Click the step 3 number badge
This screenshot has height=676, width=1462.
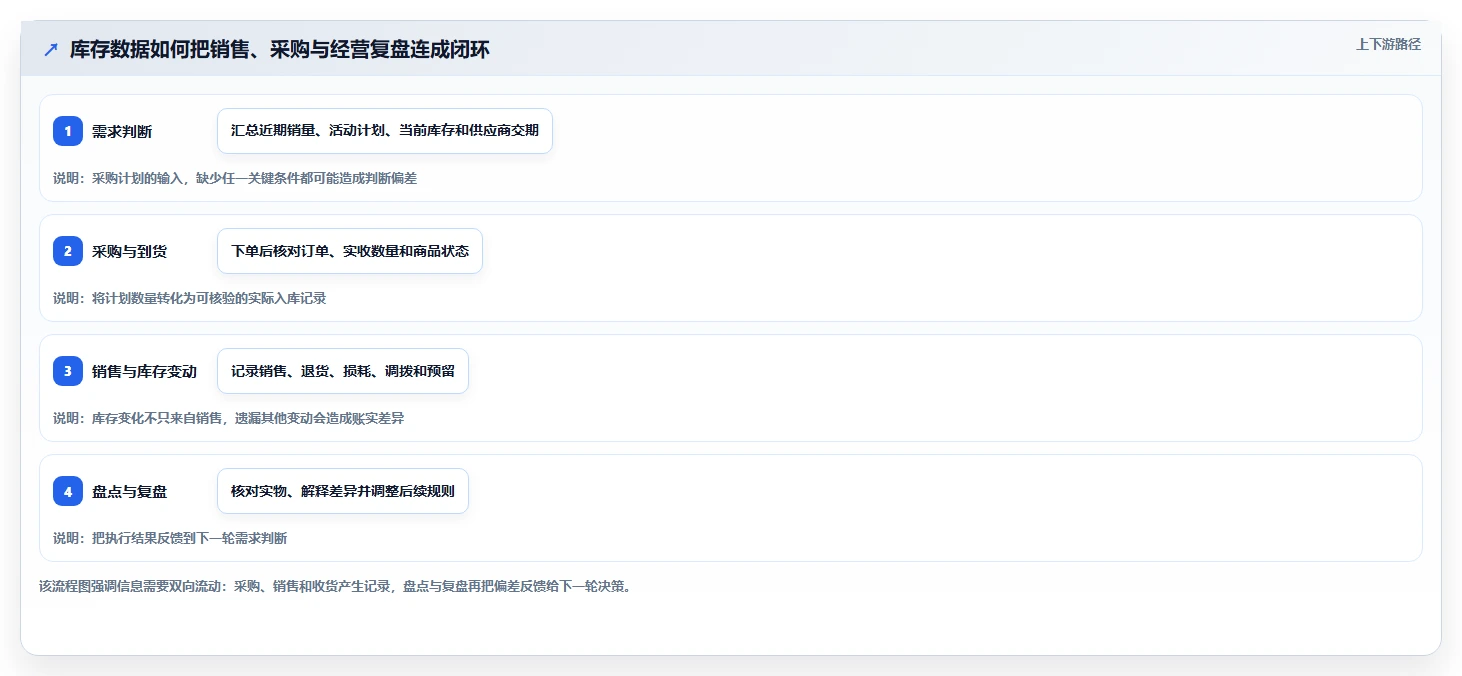coord(68,371)
